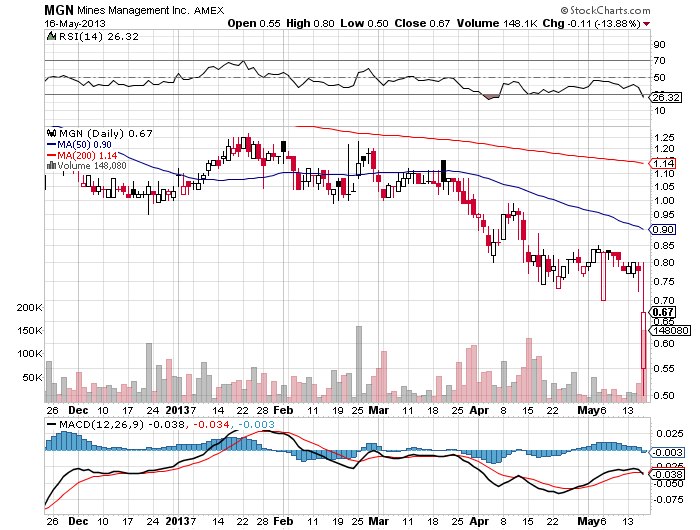Click the 'Volume 148.1K' header value
The height and width of the screenshot is (530, 700).
pyautogui.click(x=497, y=23)
